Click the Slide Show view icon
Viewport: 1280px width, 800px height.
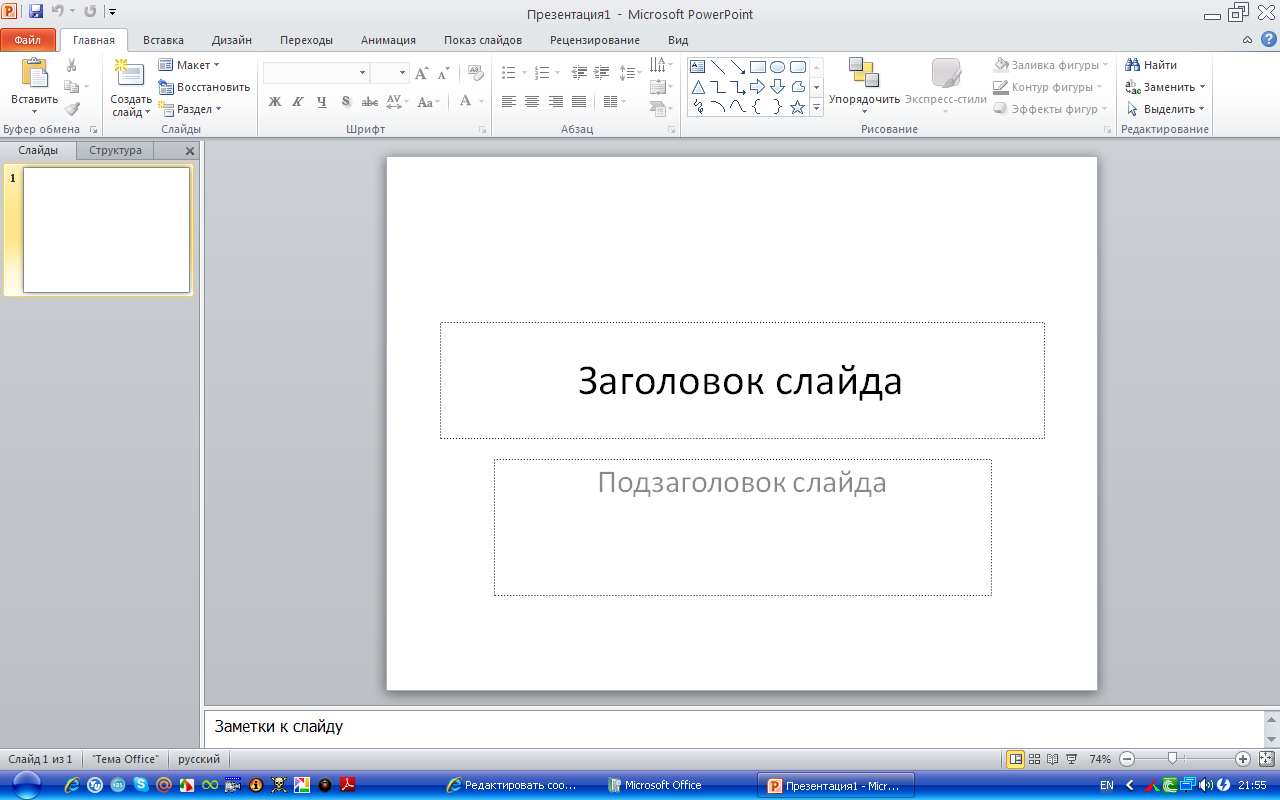click(x=1072, y=759)
